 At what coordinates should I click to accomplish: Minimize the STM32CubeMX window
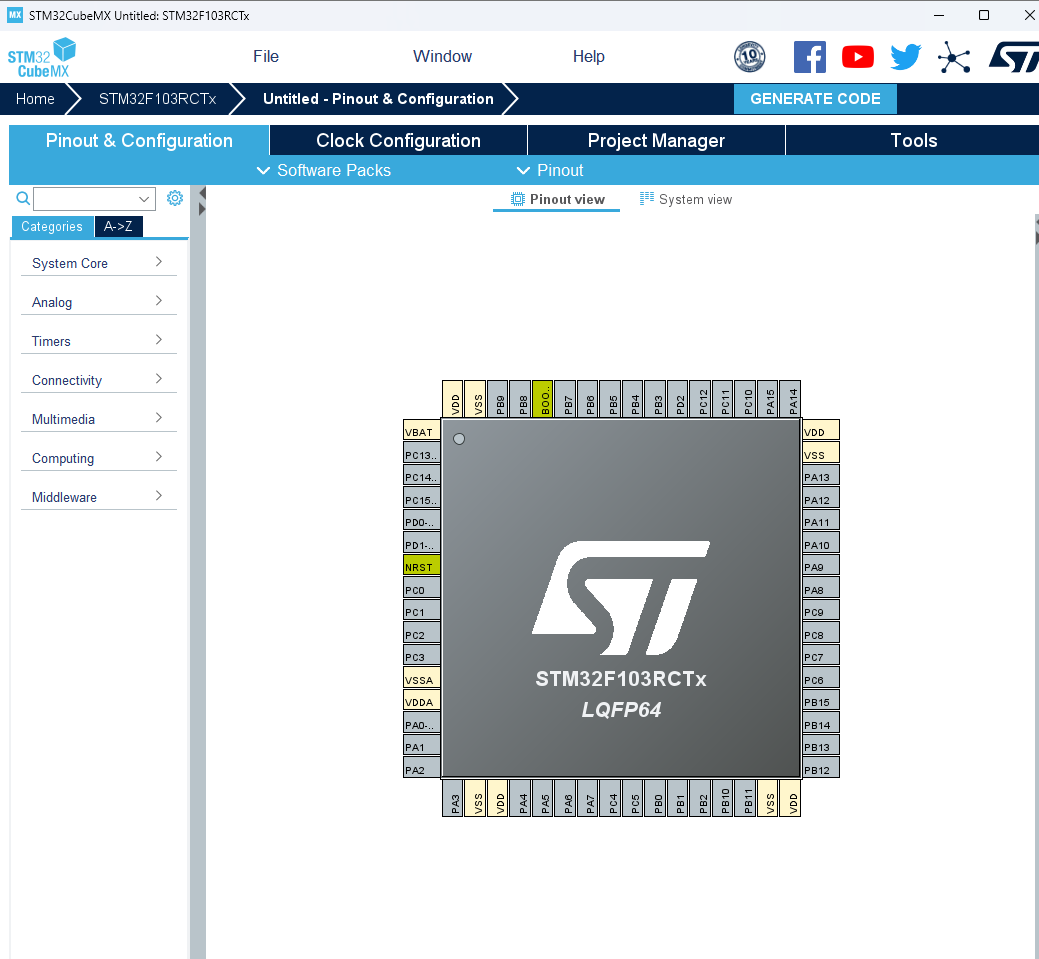939,15
